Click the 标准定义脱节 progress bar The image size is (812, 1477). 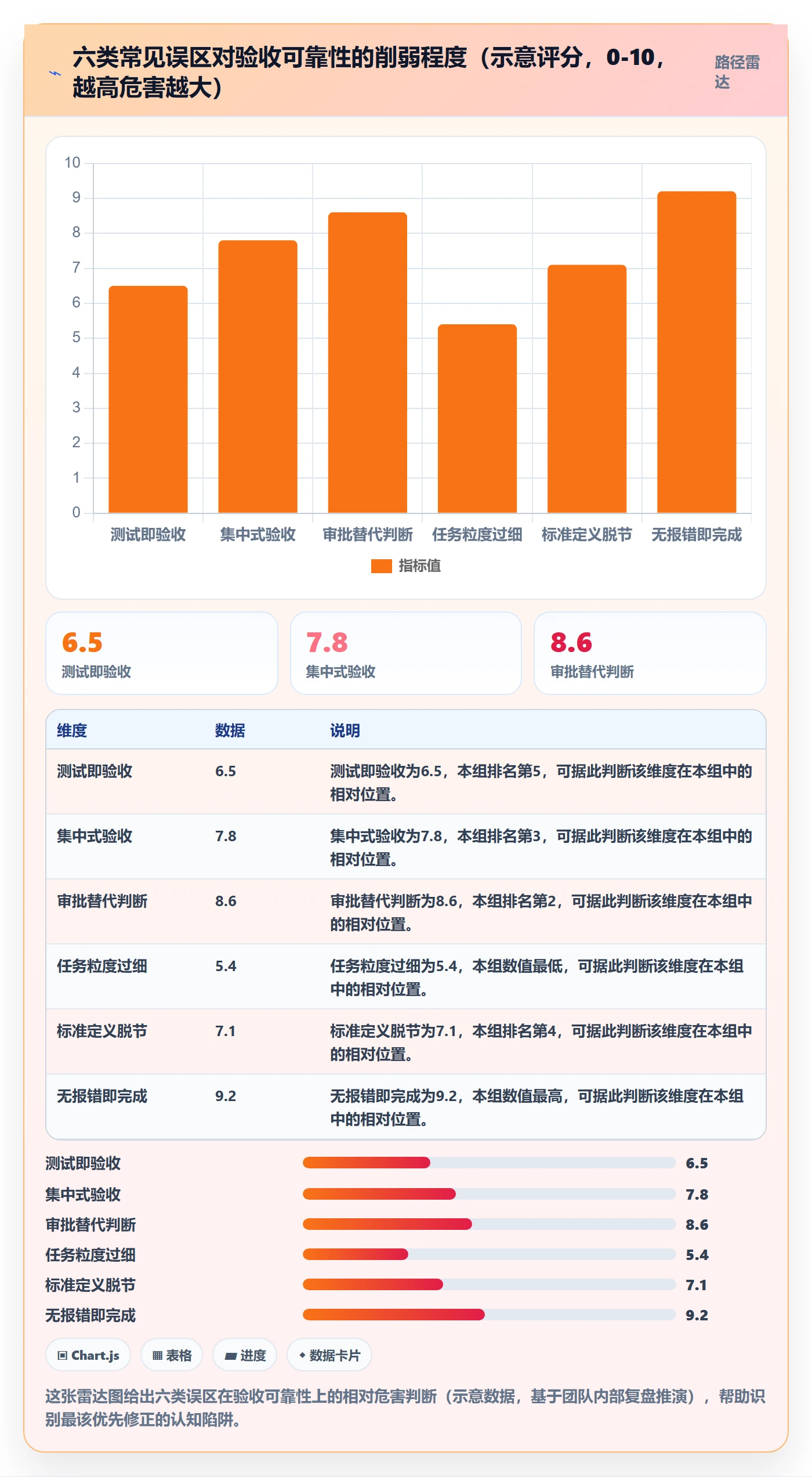pos(490,1284)
